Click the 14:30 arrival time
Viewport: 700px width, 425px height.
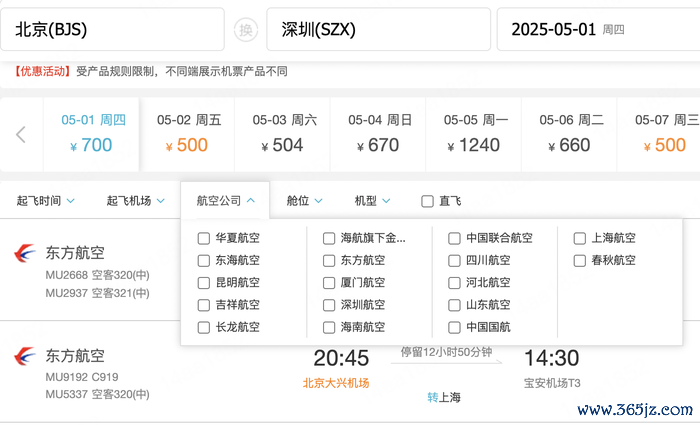click(x=552, y=358)
